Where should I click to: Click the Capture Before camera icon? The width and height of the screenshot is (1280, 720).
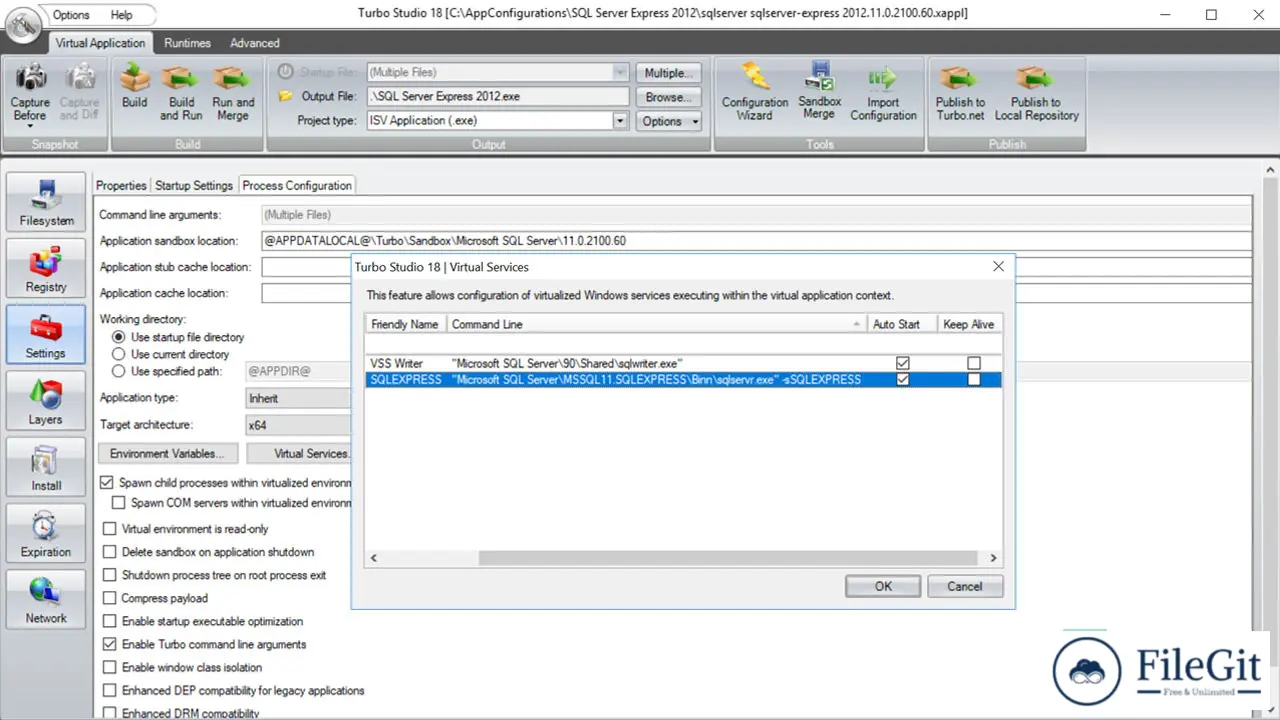point(30,78)
